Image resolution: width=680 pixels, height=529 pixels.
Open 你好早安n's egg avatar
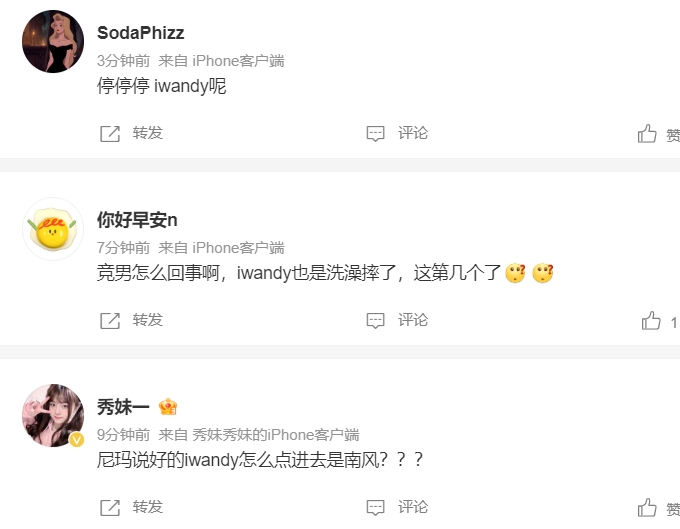[x=53, y=229]
